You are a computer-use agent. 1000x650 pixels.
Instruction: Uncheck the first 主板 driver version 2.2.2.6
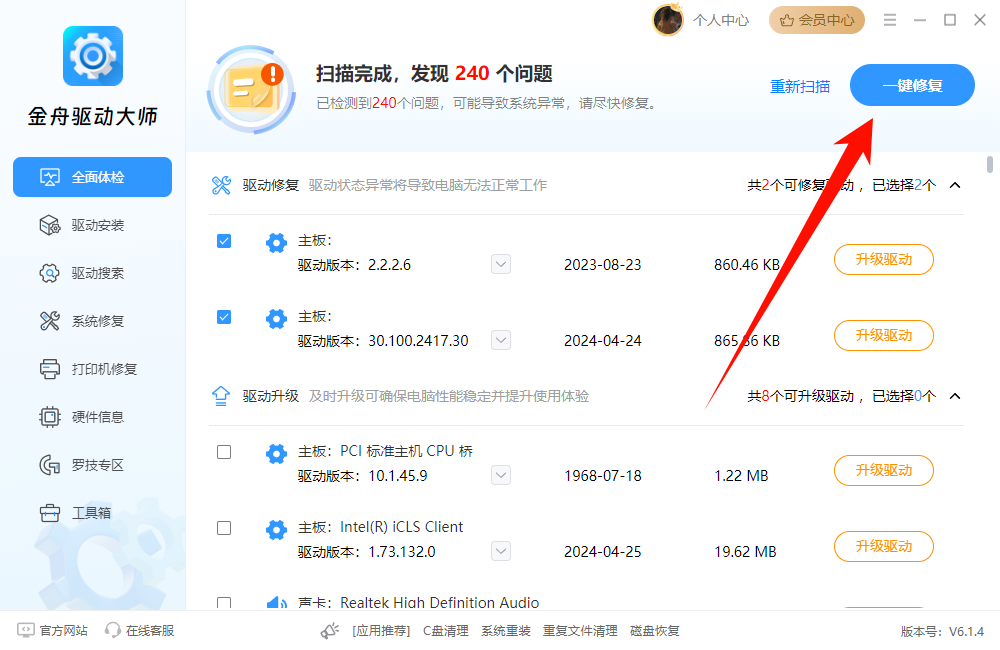(x=224, y=242)
